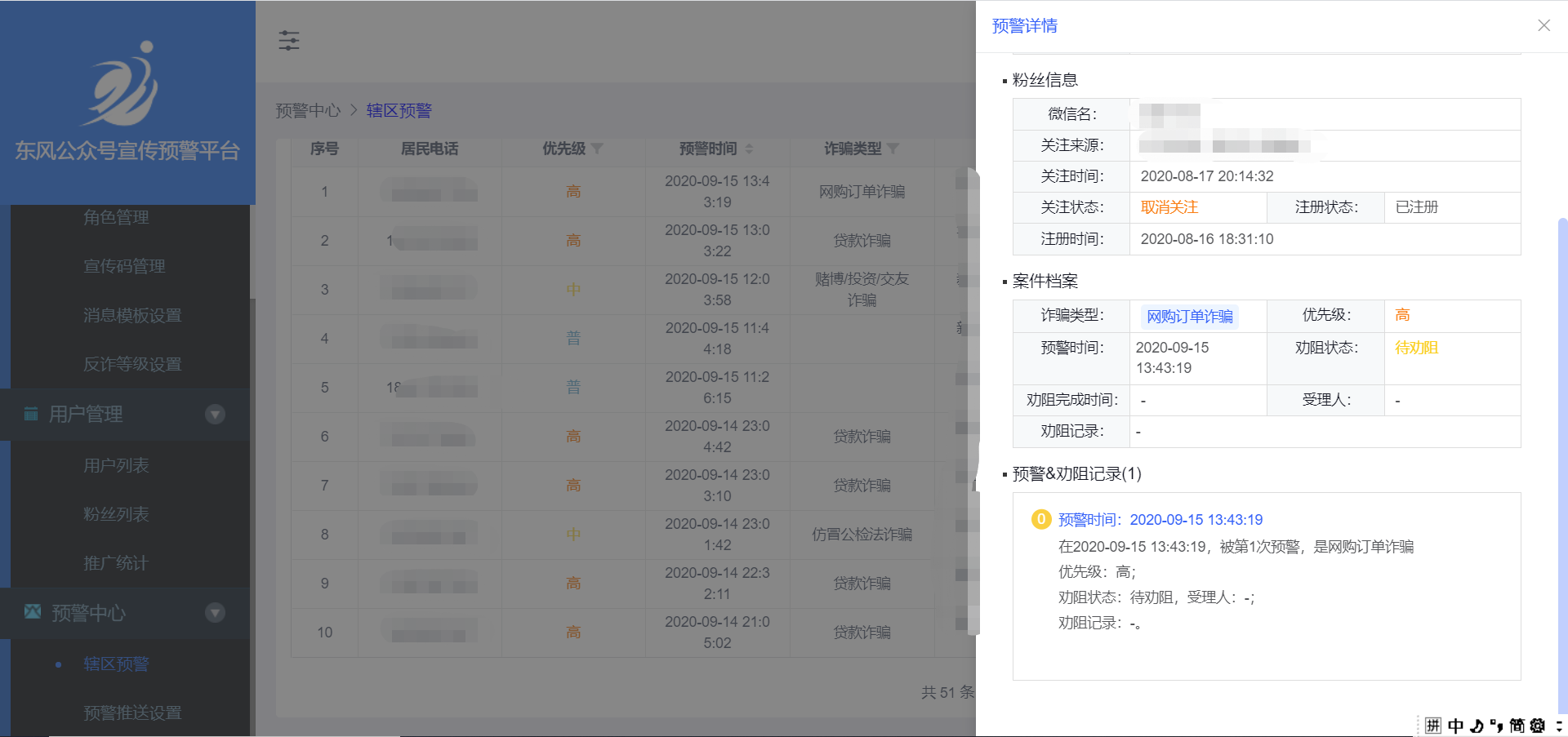The width and height of the screenshot is (1568, 737).
Task: Toggle the 中 Chinese/English IME mode
Action: [1455, 726]
